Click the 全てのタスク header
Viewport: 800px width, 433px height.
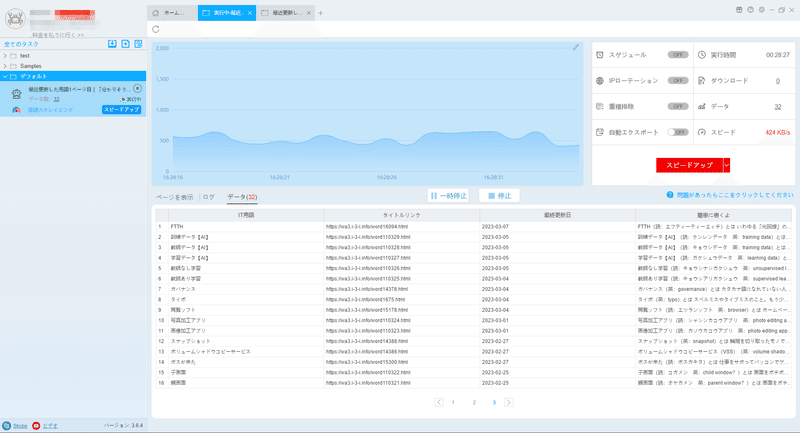tap(21, 44)
